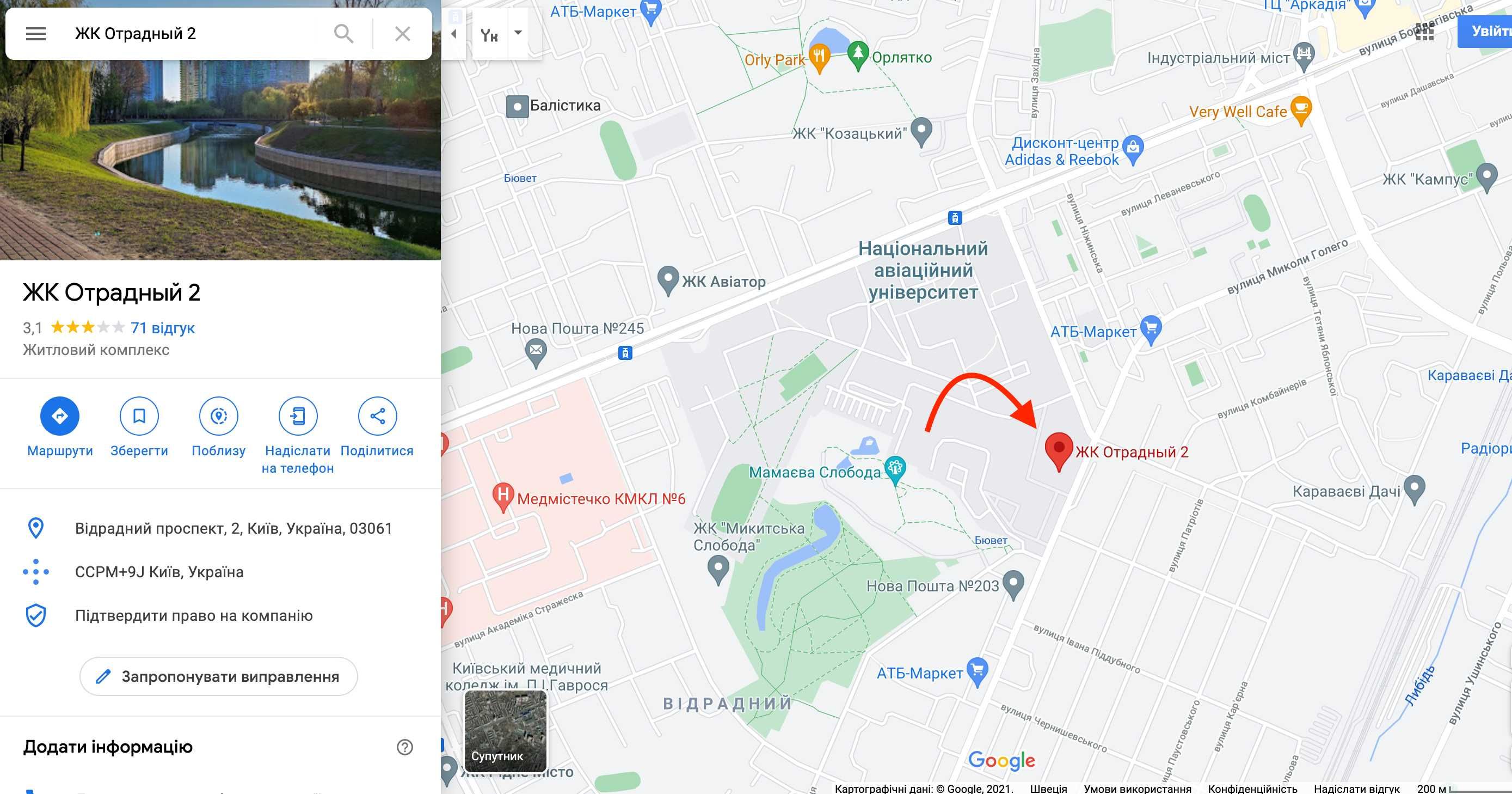The image size is (1512, 794).
Task: Toggle the Ук input tools button
Action: pos(489,35)
